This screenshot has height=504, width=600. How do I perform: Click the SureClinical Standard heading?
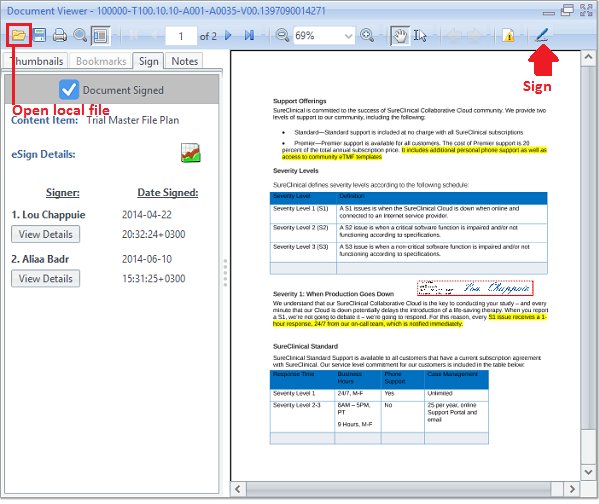(x=305, y=346)
